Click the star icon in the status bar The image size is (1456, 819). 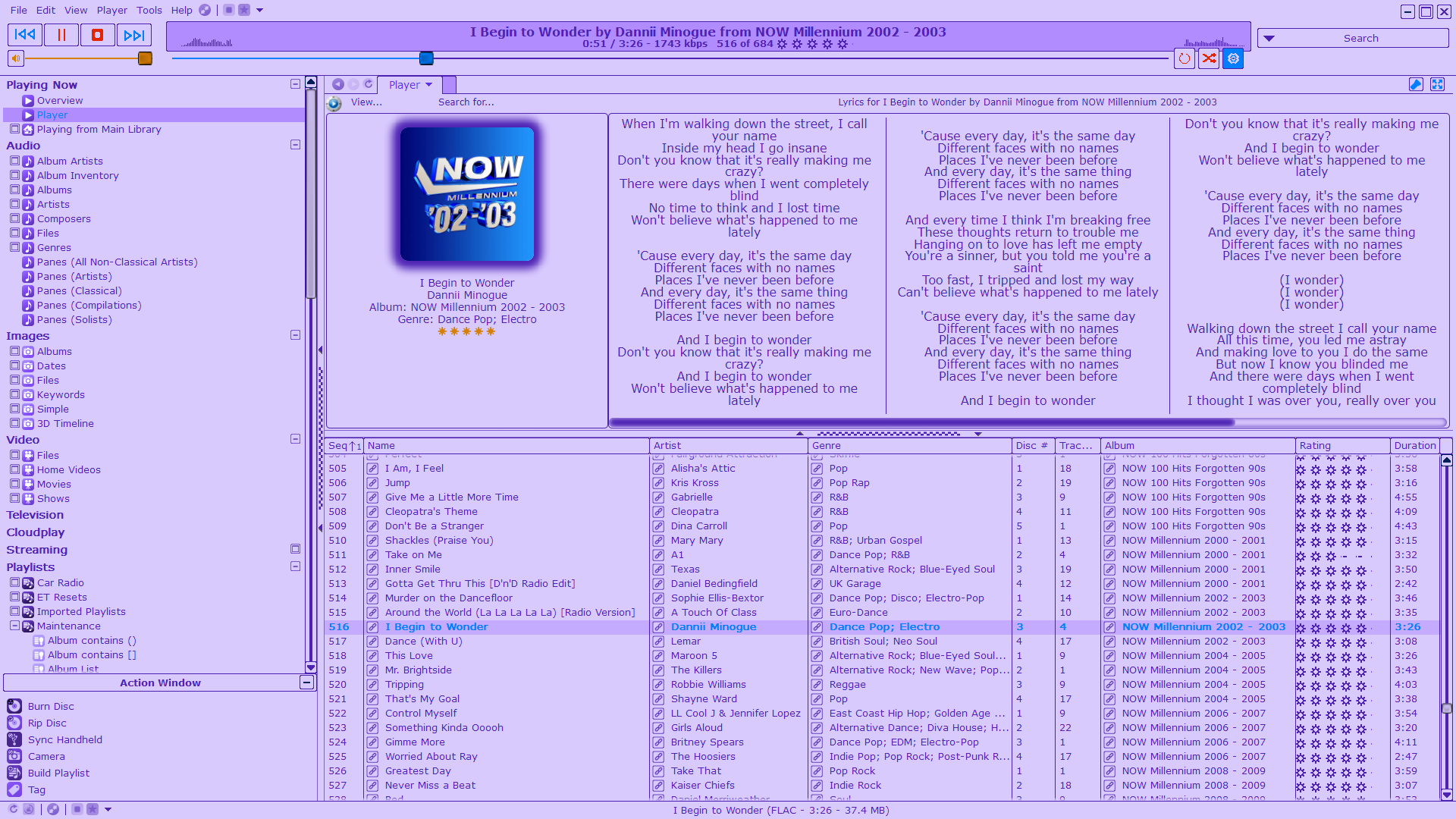pyautogui.click(x=93, y=809)
